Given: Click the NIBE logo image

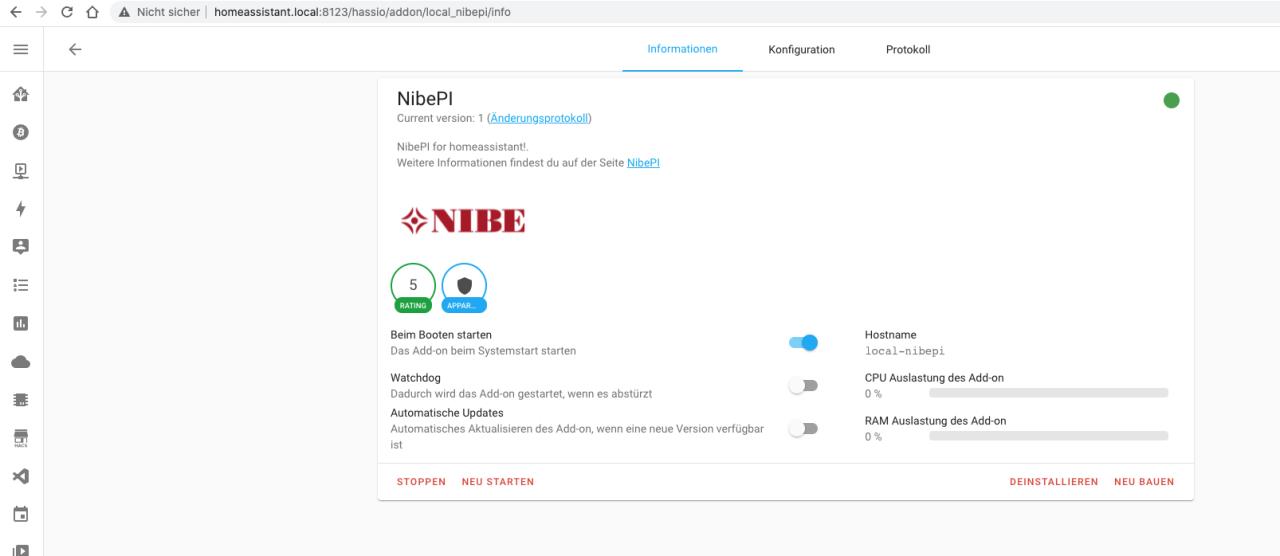Looking at the screenshot, I should click(463, 221).
